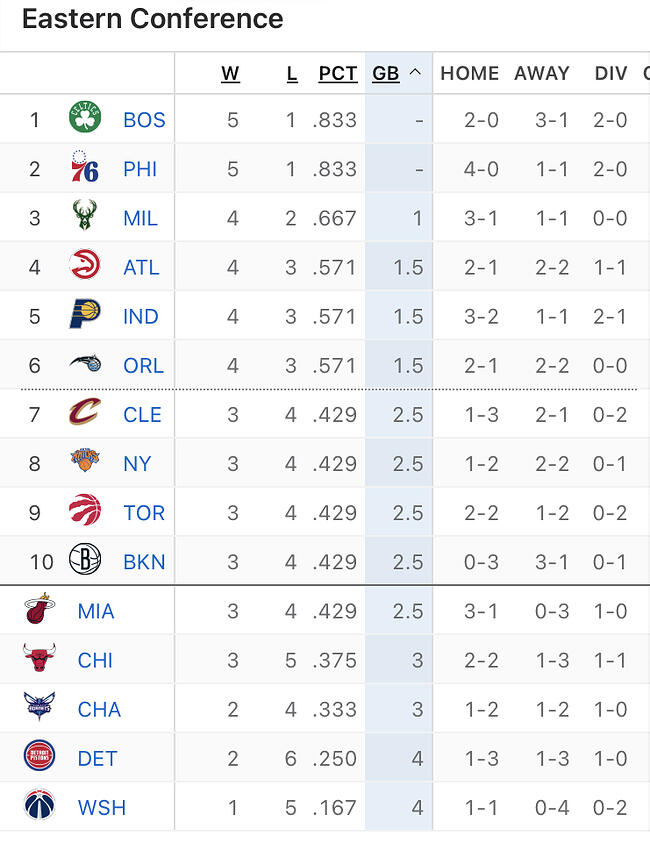
Task: Sort by PCT column header
Action: pos(338,73)
